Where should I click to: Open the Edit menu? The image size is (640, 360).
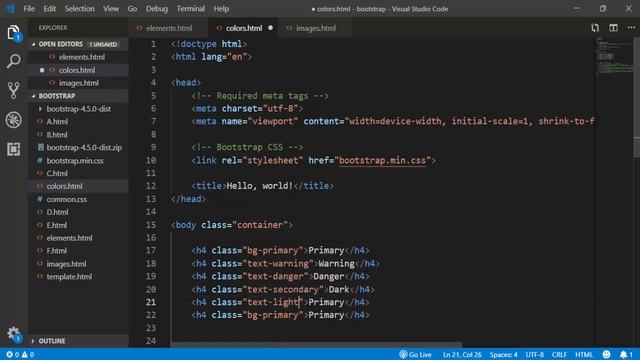pos(49,9)
